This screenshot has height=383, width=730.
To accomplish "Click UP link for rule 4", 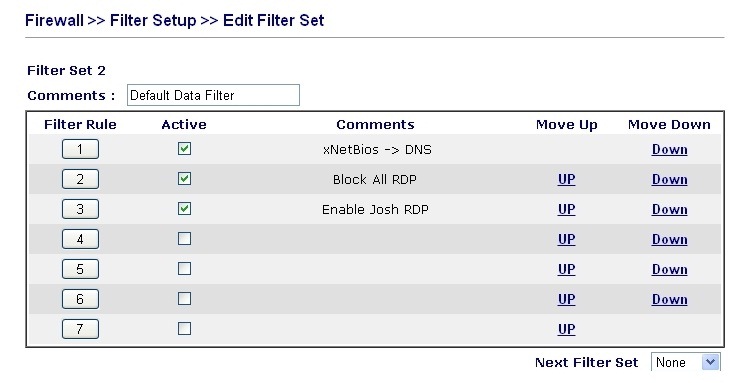I will pos(567,239).
